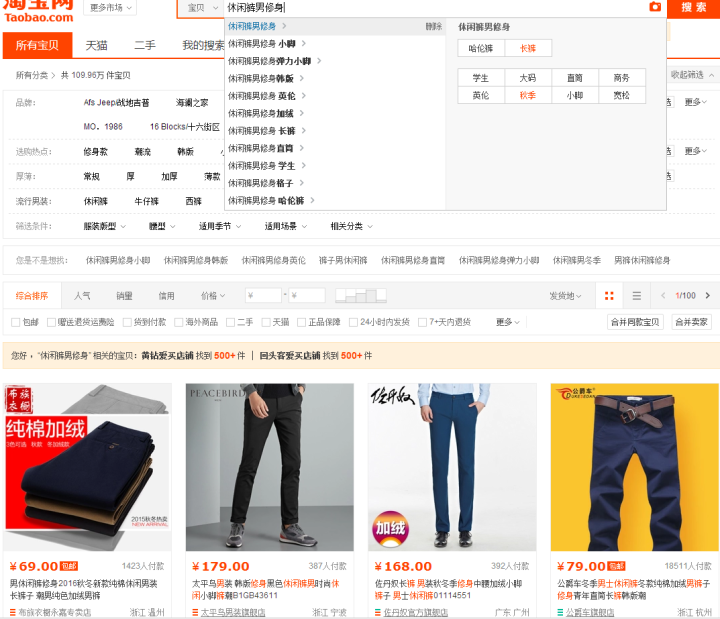Screen dimensions: 720x619
Task: Click related search 休闲裤男冬季
Action: 577,260
